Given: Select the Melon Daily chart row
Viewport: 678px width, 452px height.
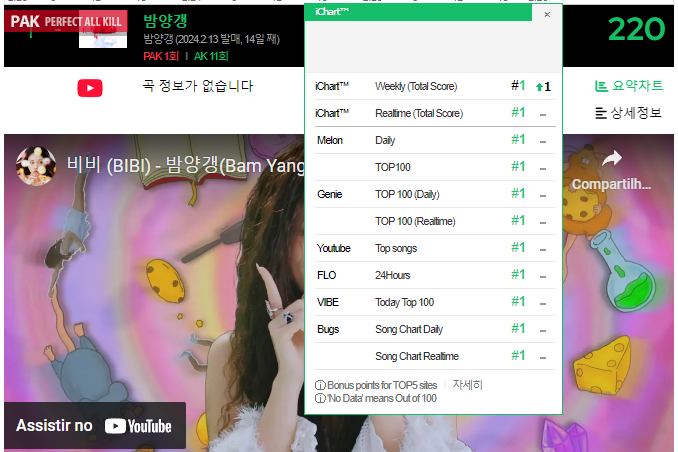Looking at the screenshot, I should click(435, 140).
